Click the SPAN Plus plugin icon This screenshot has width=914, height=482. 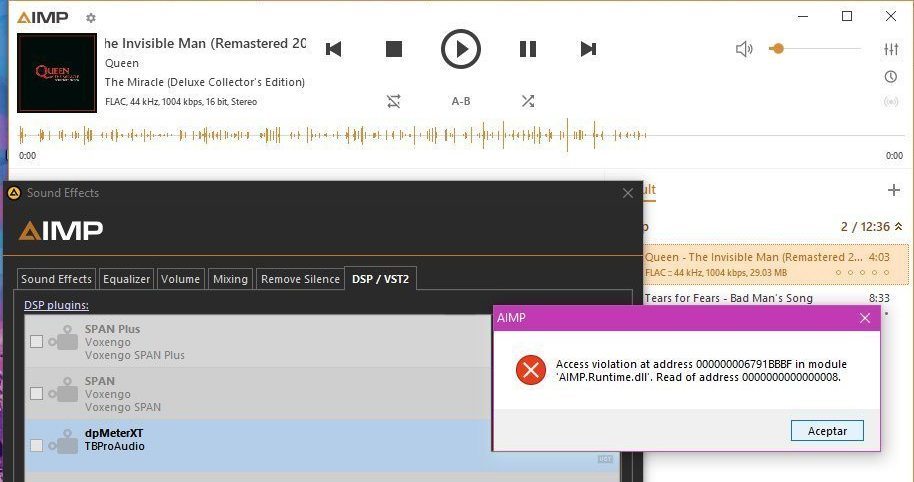(64, 338)
